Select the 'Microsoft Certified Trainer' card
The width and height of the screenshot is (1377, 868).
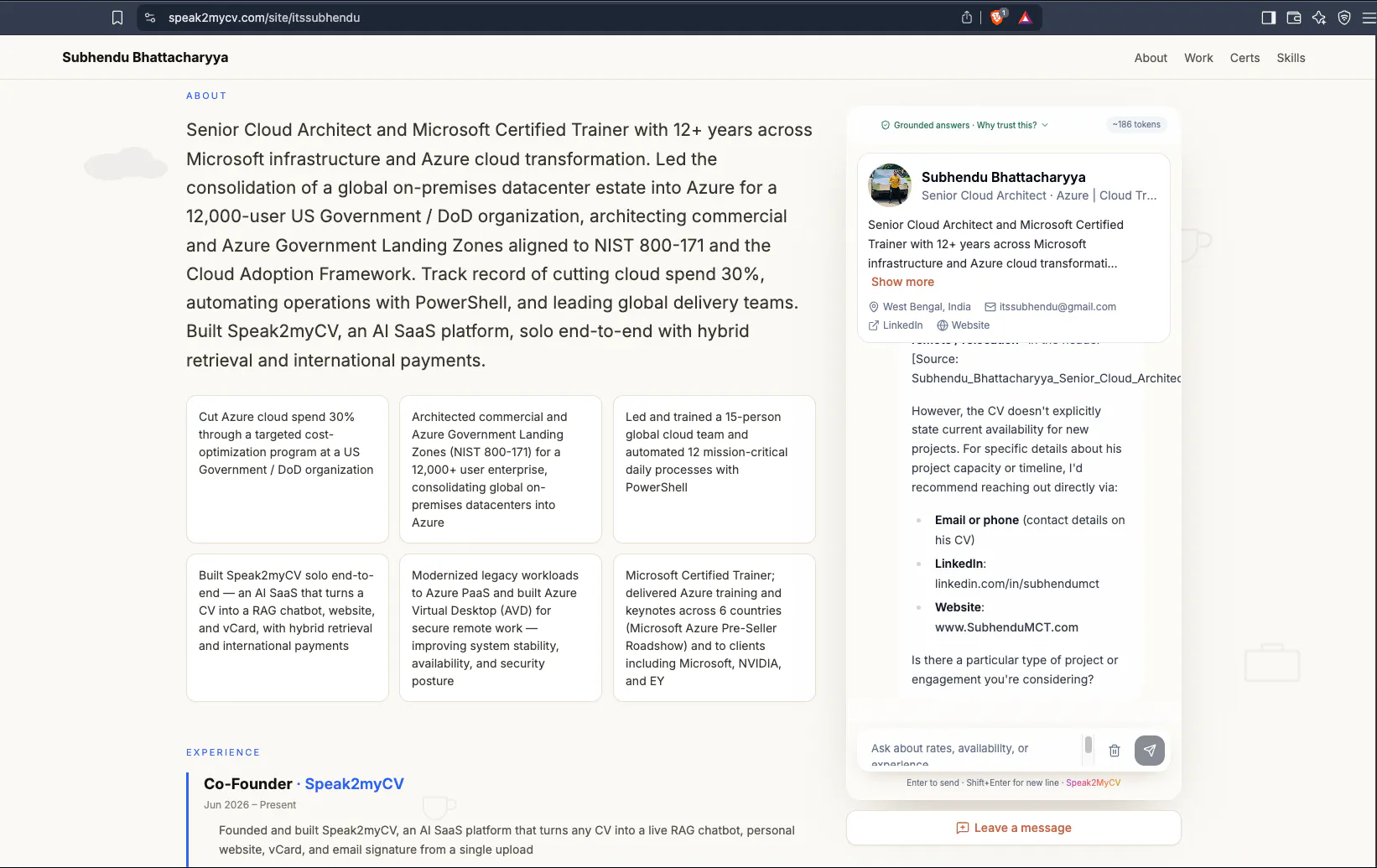point(714,627)
